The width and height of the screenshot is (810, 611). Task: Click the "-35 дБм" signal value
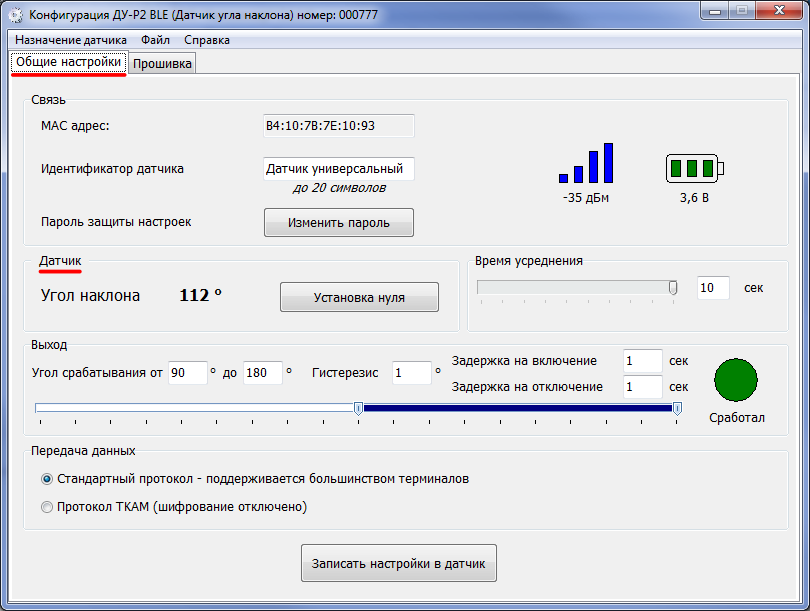[586, 198]
